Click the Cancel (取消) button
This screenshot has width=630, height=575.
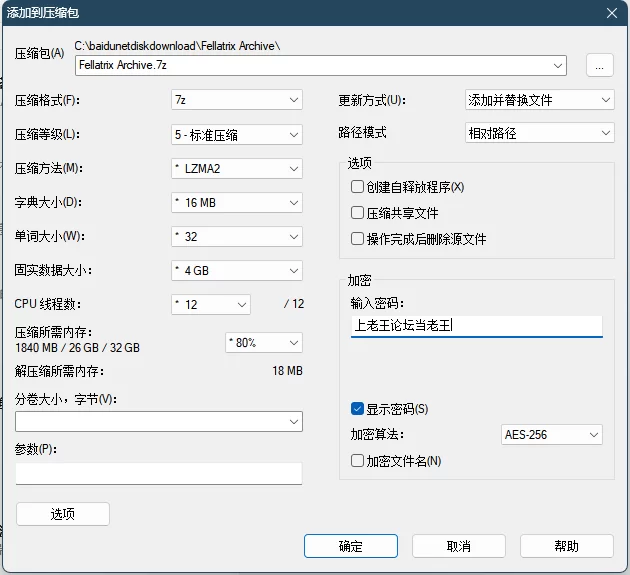(x=458, y=546)
